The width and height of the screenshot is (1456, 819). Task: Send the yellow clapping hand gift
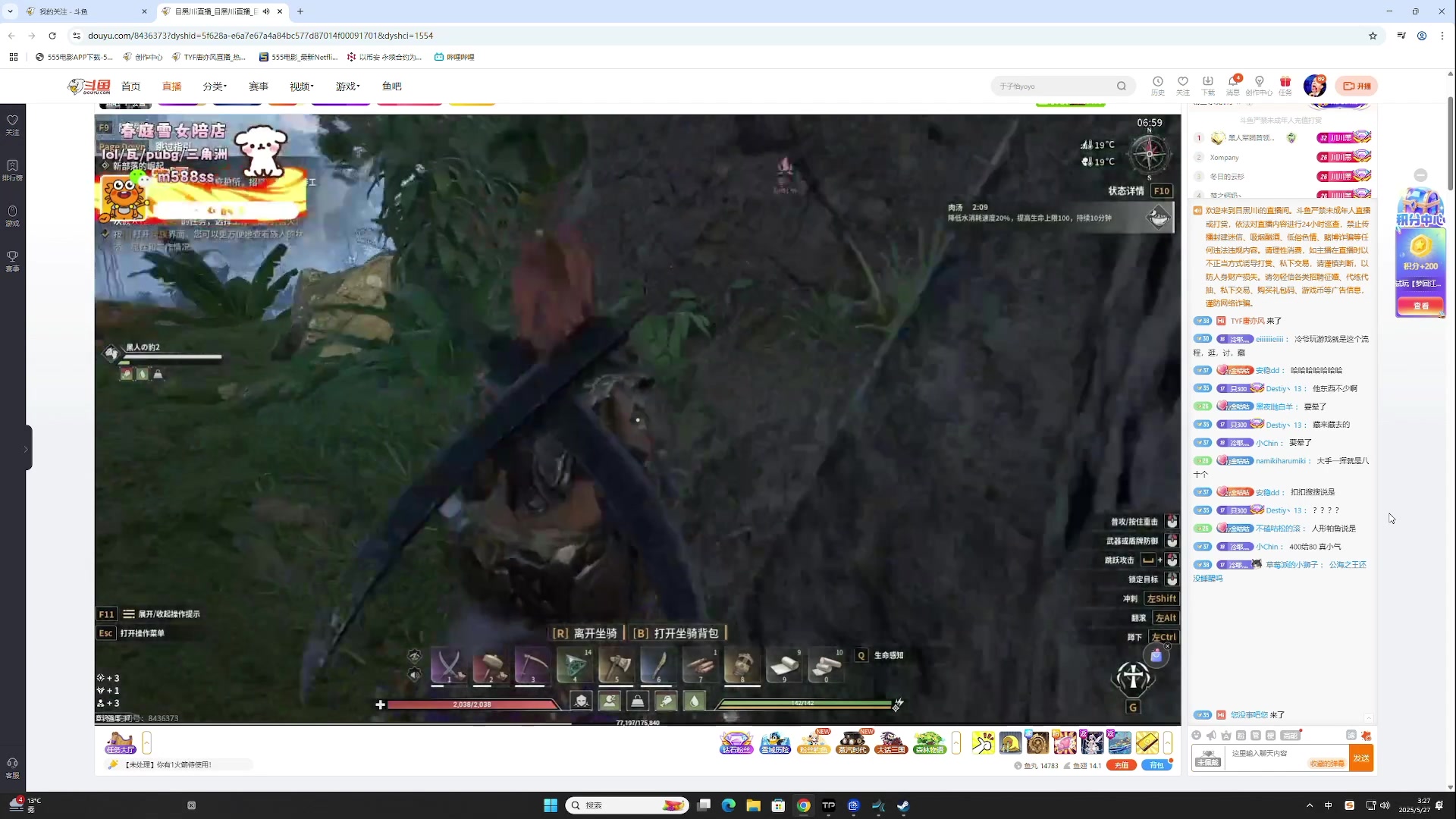[x=983, y=742]
